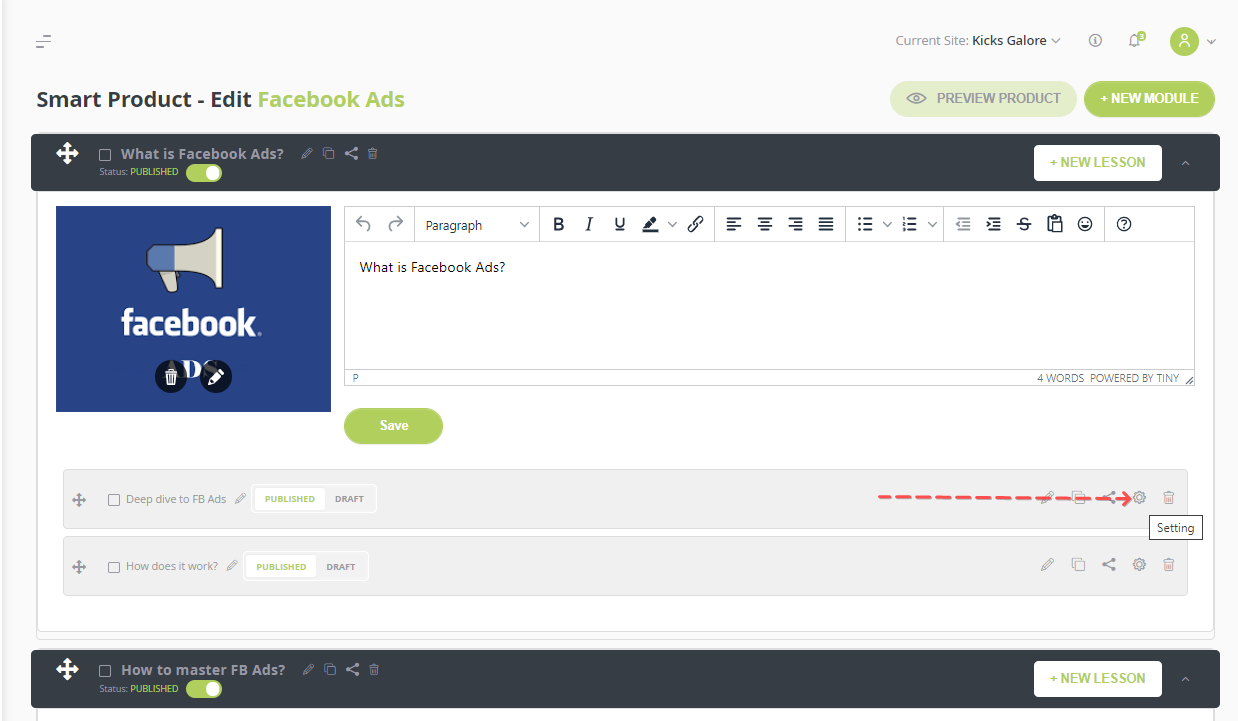Toggle underline formatting
1238x721 pixels.
(620, 225)
